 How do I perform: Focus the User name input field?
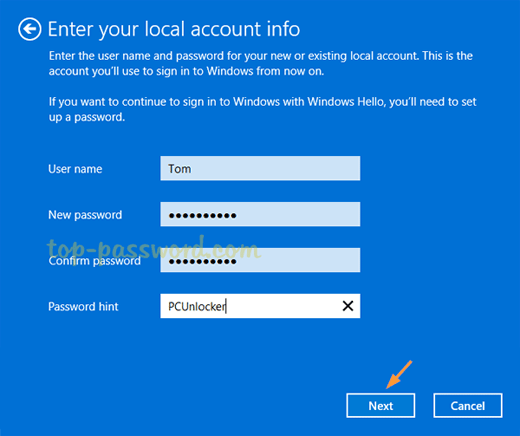(x=260, y=168)
